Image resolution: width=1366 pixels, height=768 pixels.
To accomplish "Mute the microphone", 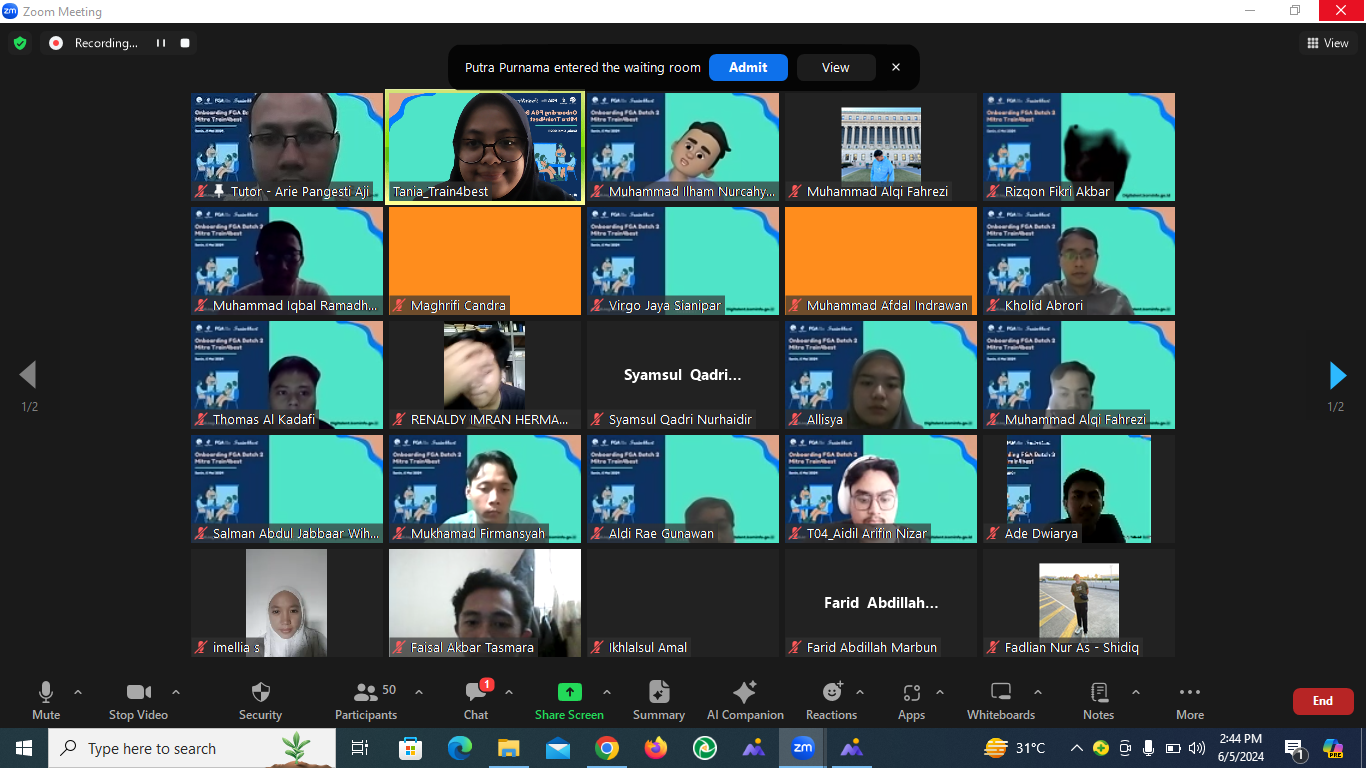I will tap(46, 692).
